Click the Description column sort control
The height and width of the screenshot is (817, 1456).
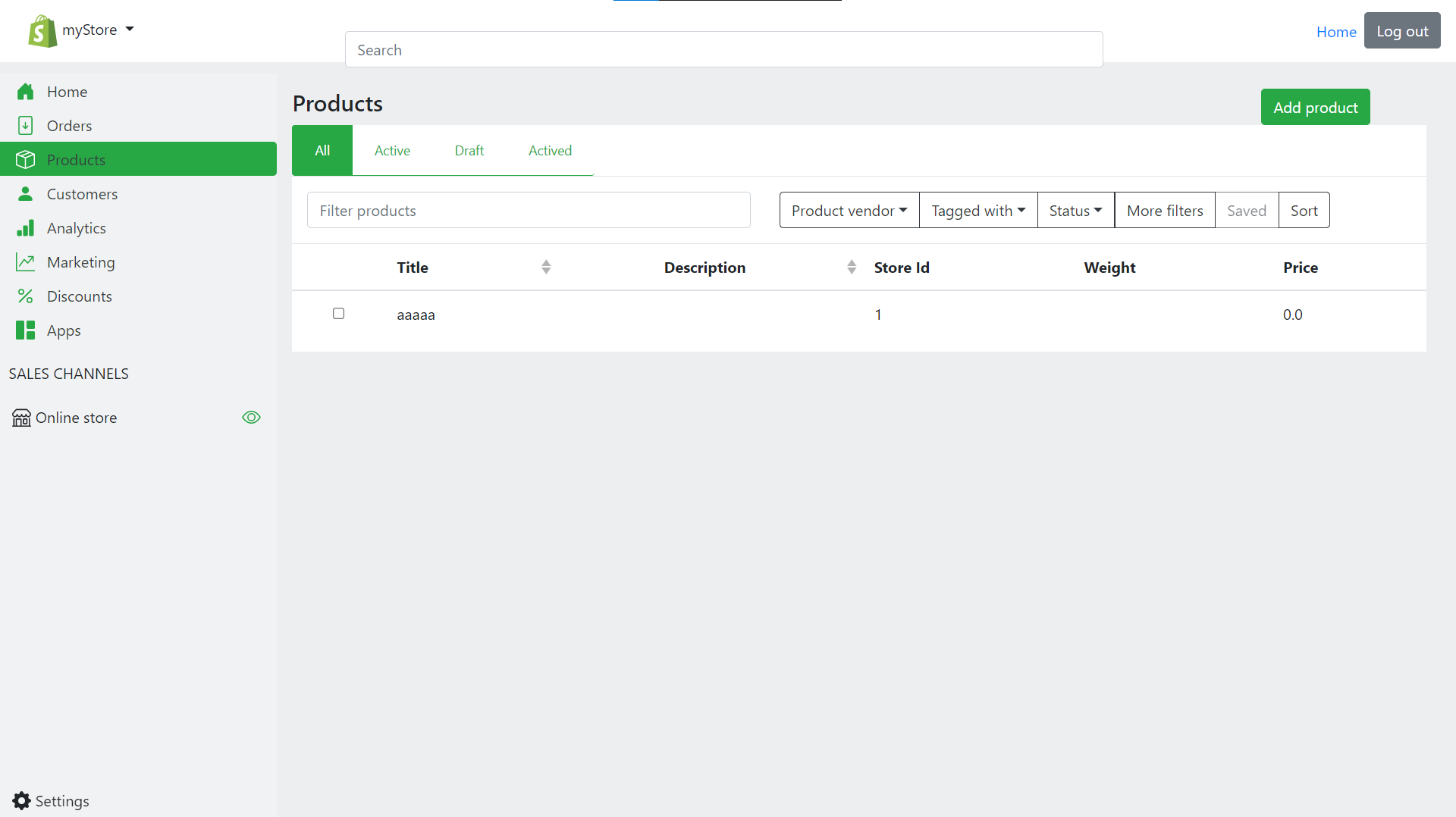click(851, 267)
